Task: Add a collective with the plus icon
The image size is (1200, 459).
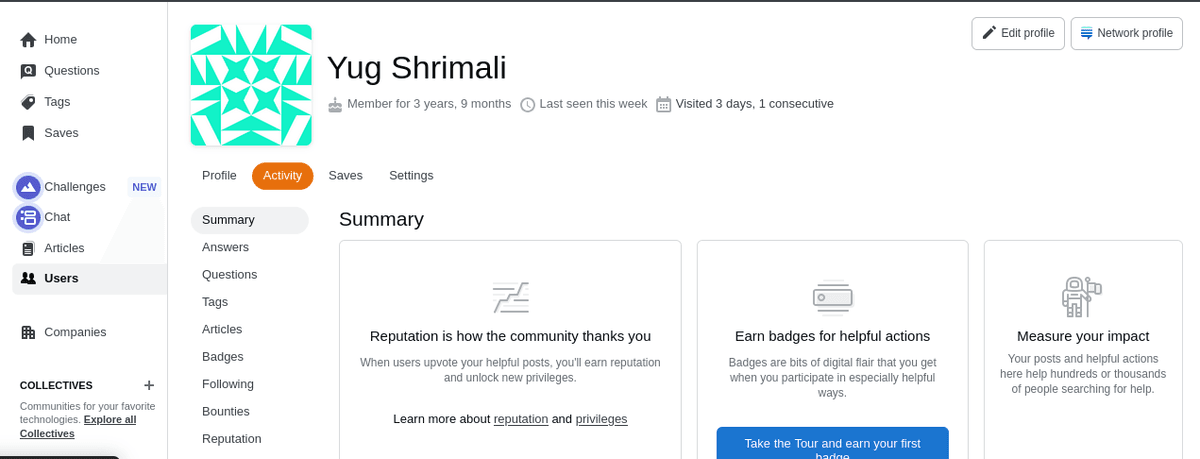Action: tap(149, 385)
